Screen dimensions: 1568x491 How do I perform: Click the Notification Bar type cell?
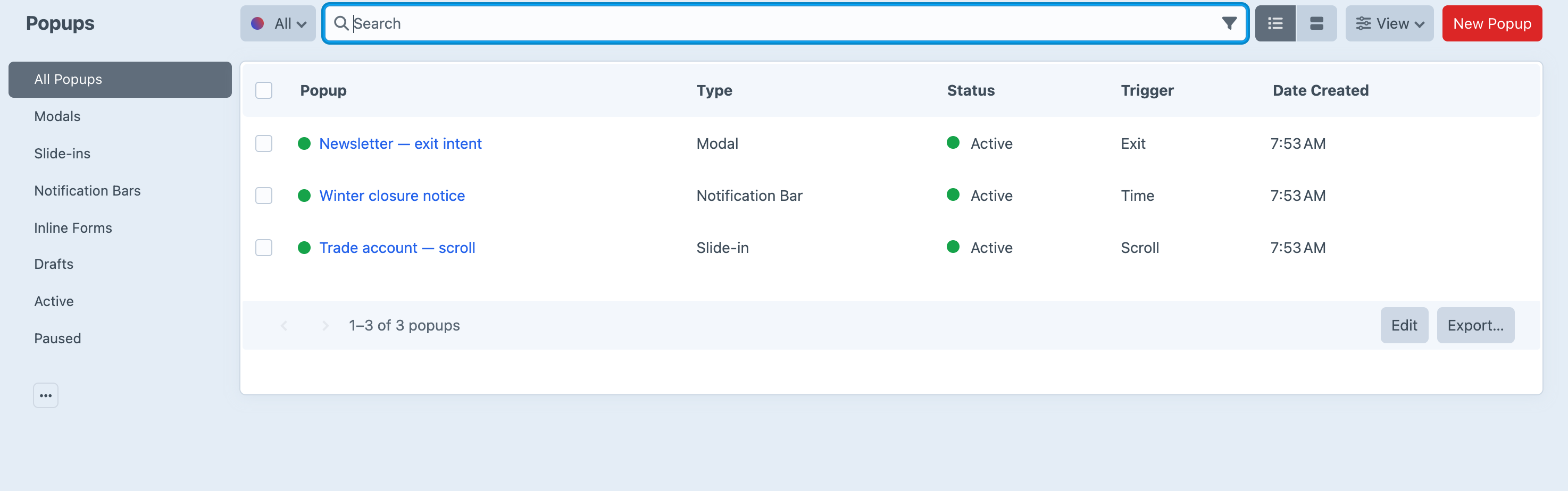[x=749, y=196]
